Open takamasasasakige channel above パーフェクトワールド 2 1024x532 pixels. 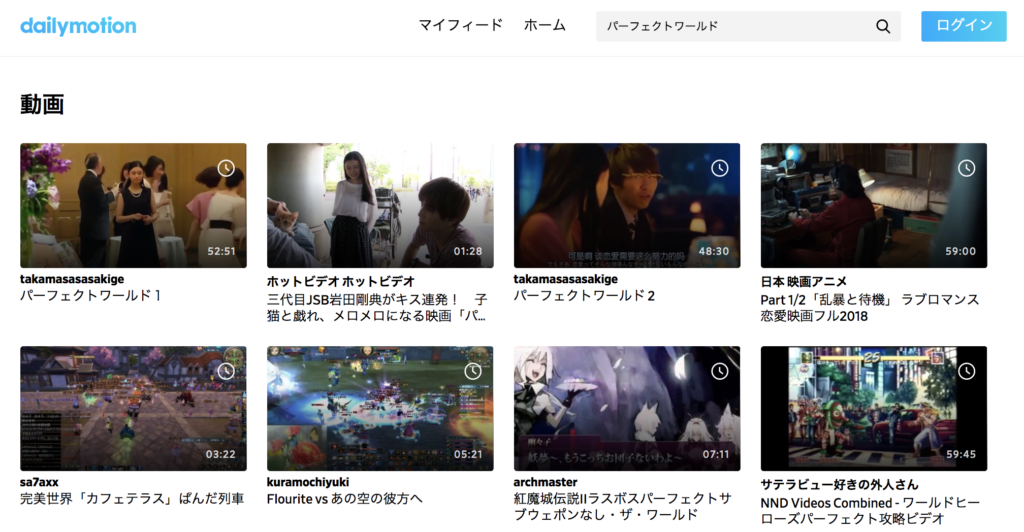(x=566, y=279)
